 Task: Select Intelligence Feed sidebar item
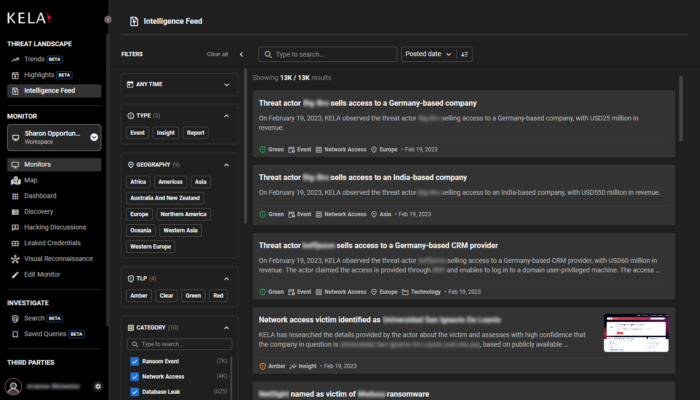pos(54,91)
